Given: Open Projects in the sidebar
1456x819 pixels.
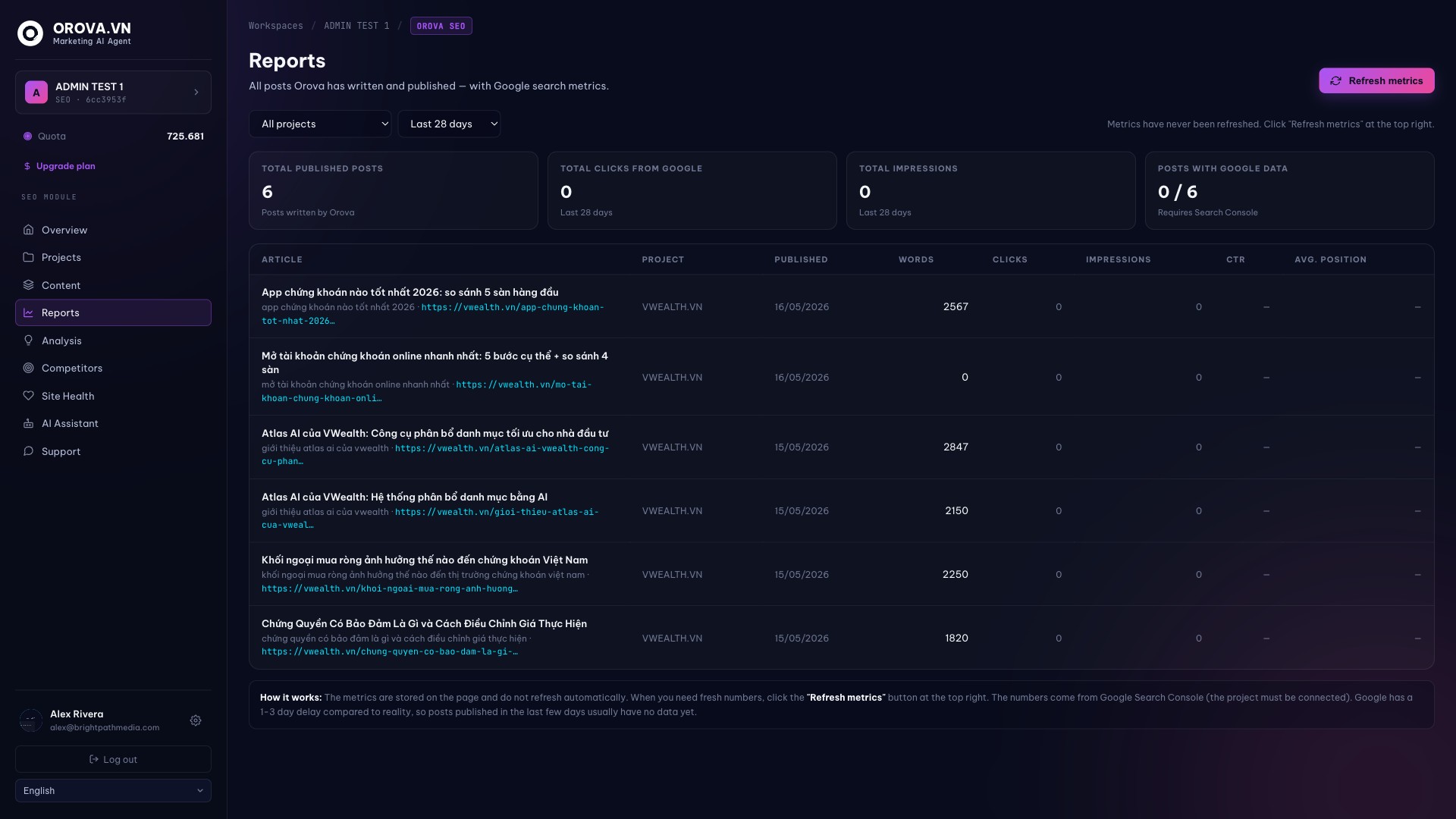Looking at the screenshot, I should 113,257.
